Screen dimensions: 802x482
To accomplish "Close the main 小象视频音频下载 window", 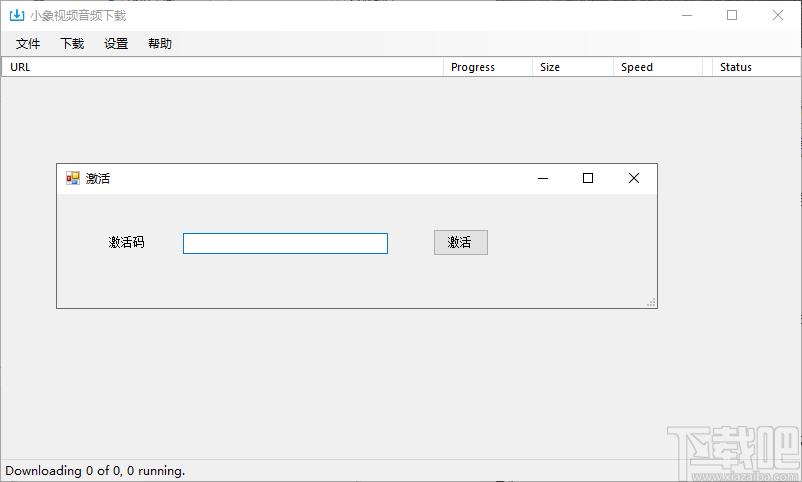I will 777,15.
